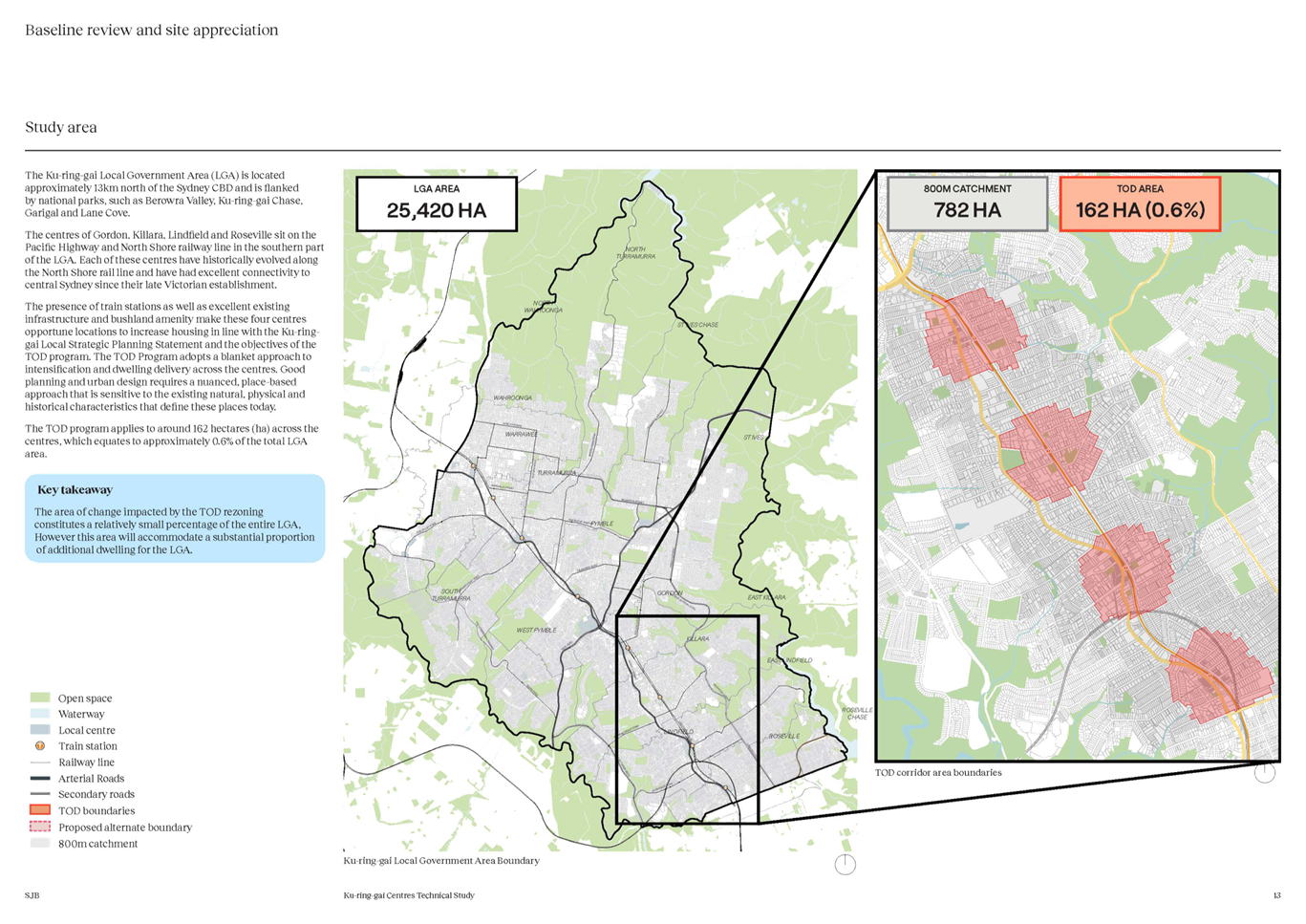Click the TOD AREA 162 HA box

pos(1140,204)
